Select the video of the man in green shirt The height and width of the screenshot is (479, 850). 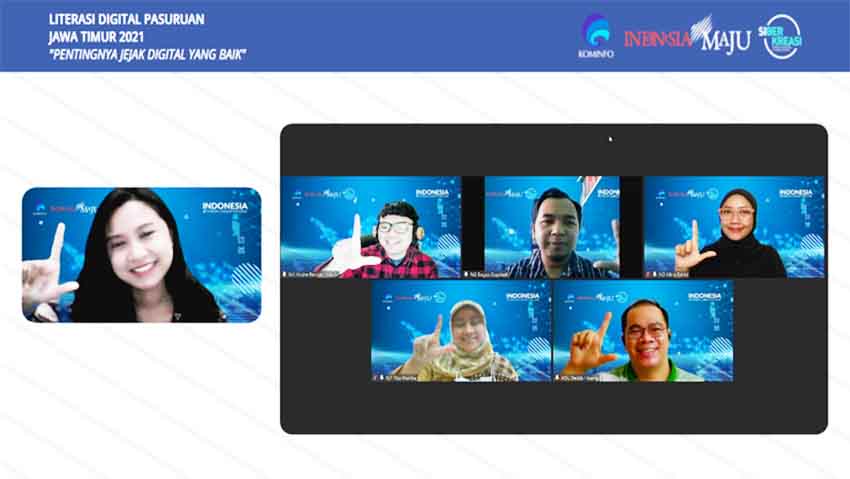click(643, 331)
